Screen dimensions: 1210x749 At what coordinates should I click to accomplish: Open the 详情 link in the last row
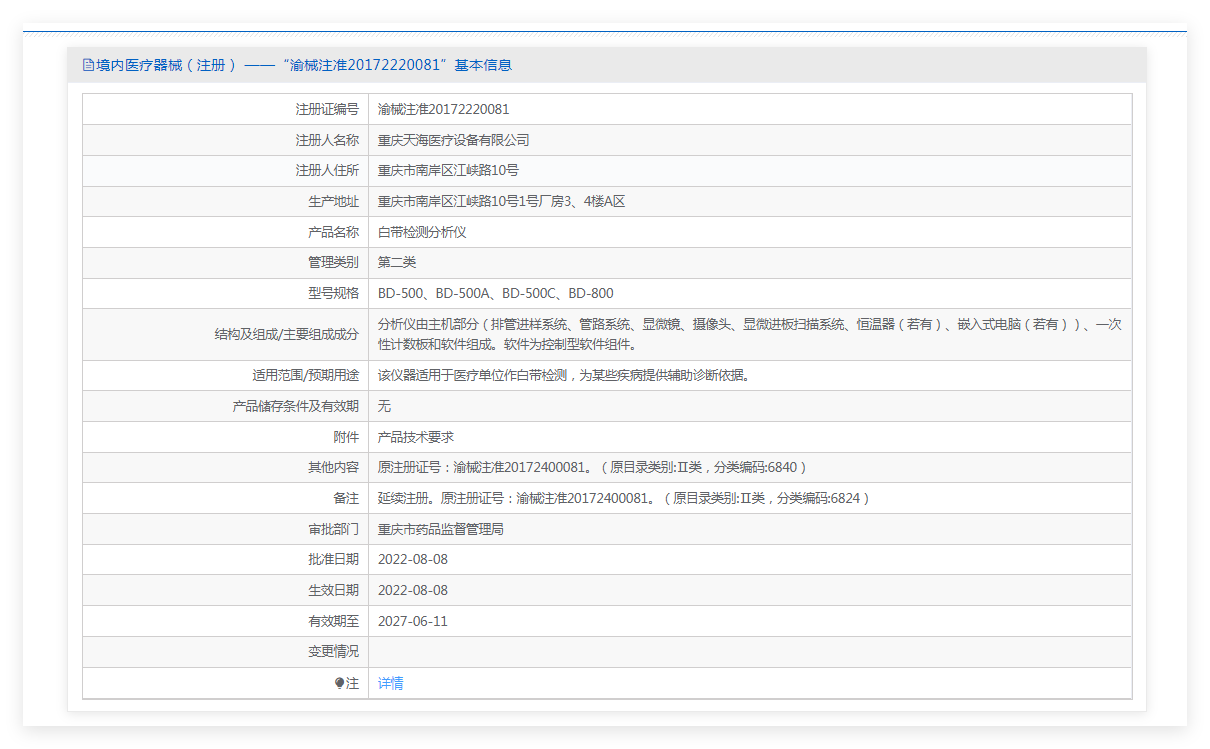(391, 683)
